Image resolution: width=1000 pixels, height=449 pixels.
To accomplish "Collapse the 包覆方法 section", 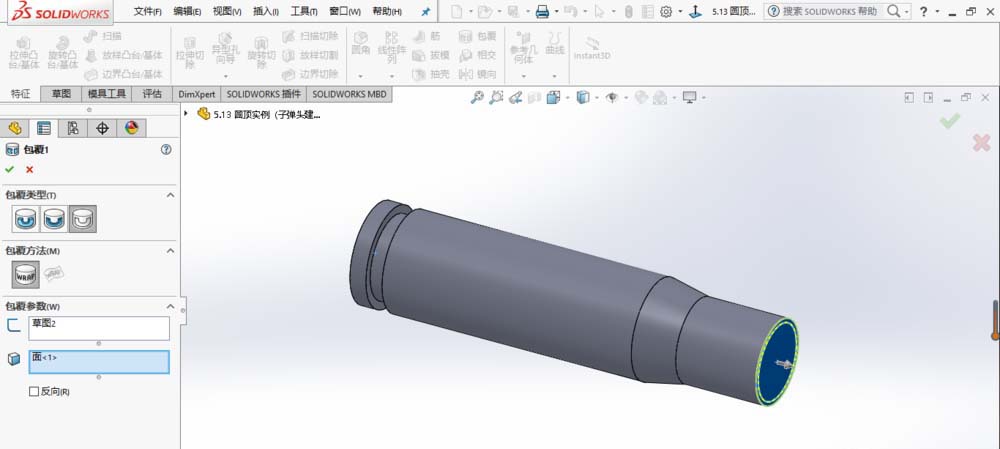I will click(170, 251).
